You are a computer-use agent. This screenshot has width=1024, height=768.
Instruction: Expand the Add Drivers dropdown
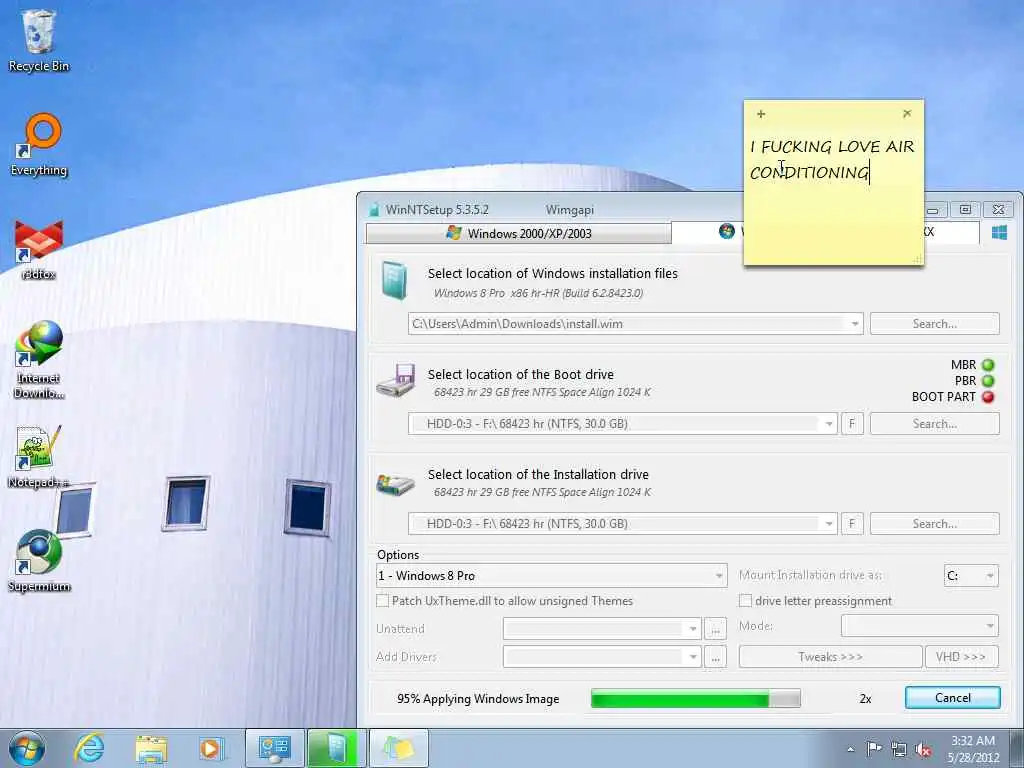(692, 657)
